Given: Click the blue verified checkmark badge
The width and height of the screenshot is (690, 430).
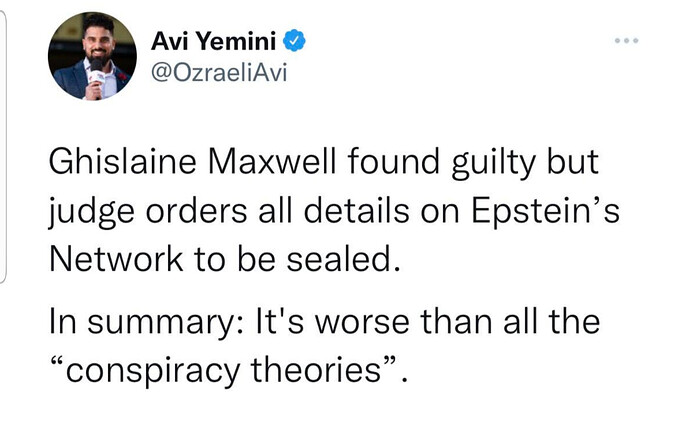Looking at the screenshot, I should [294, 40].
